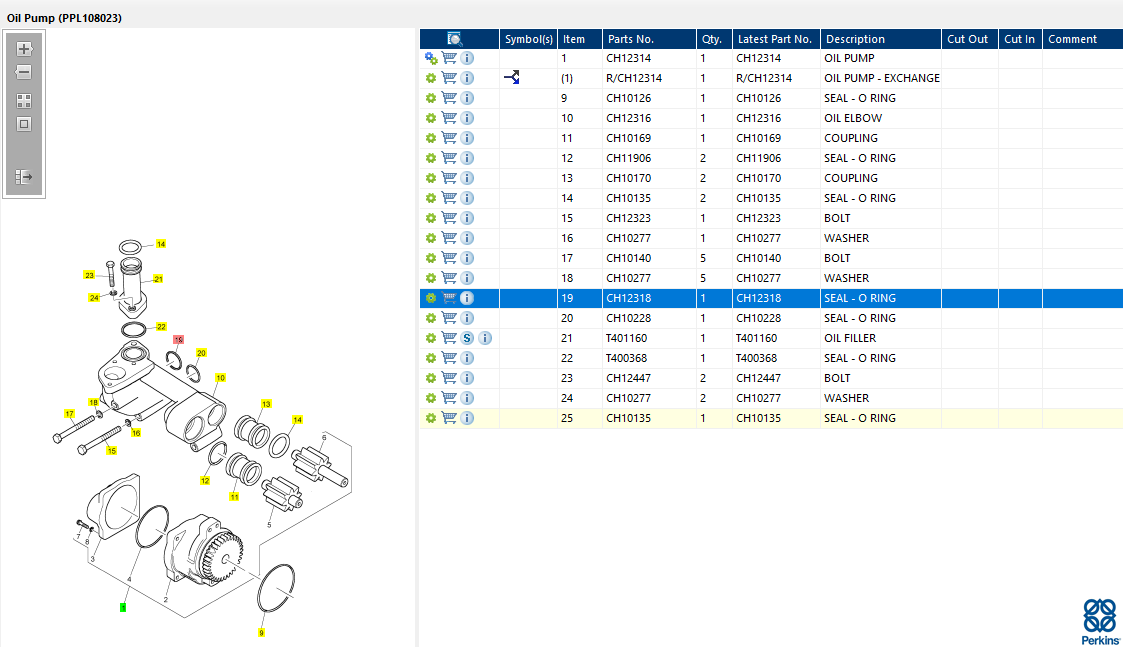Click the red highlighted callout on diagram

click(178, 340)
